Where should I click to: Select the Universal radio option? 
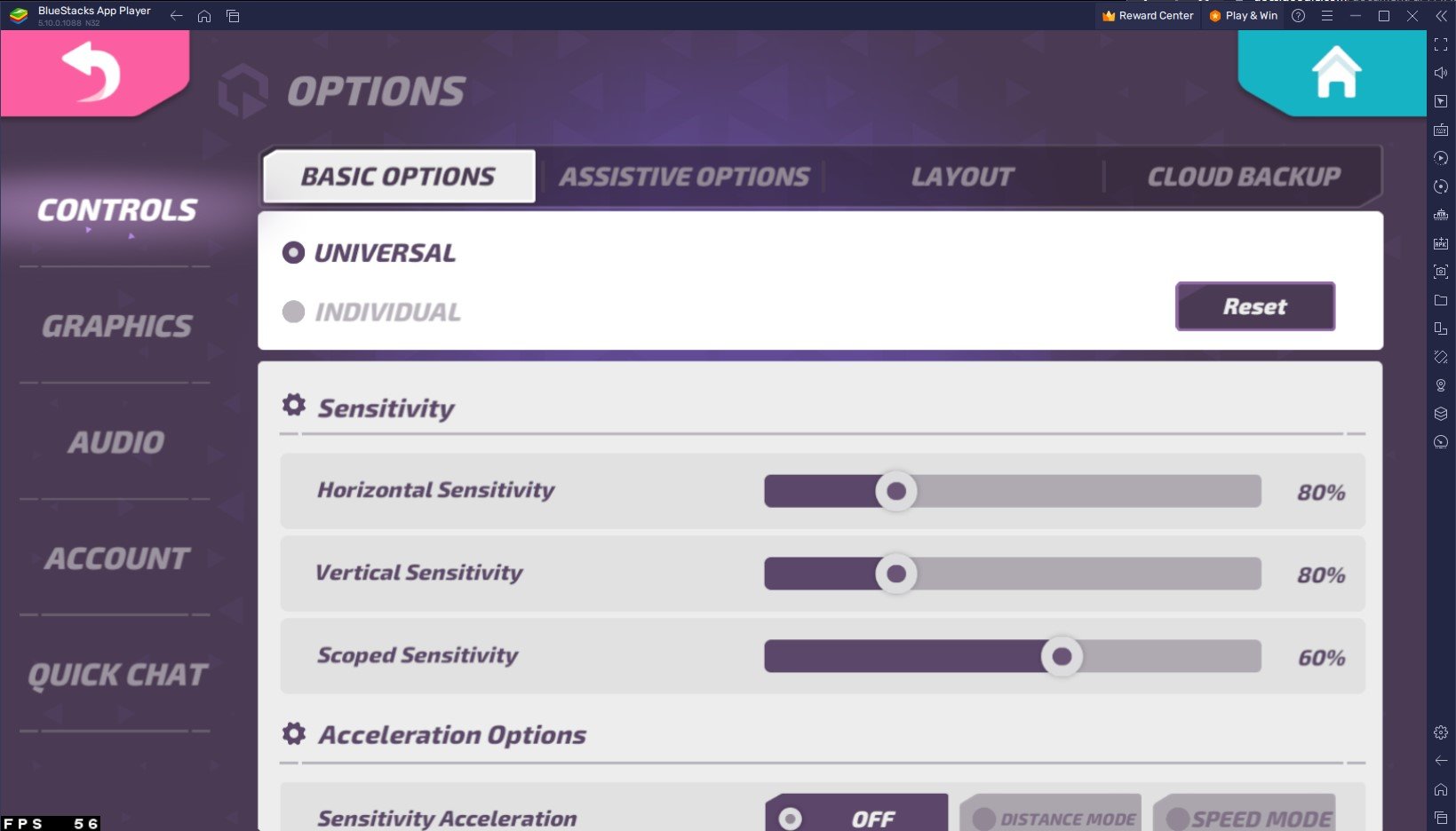293,253
